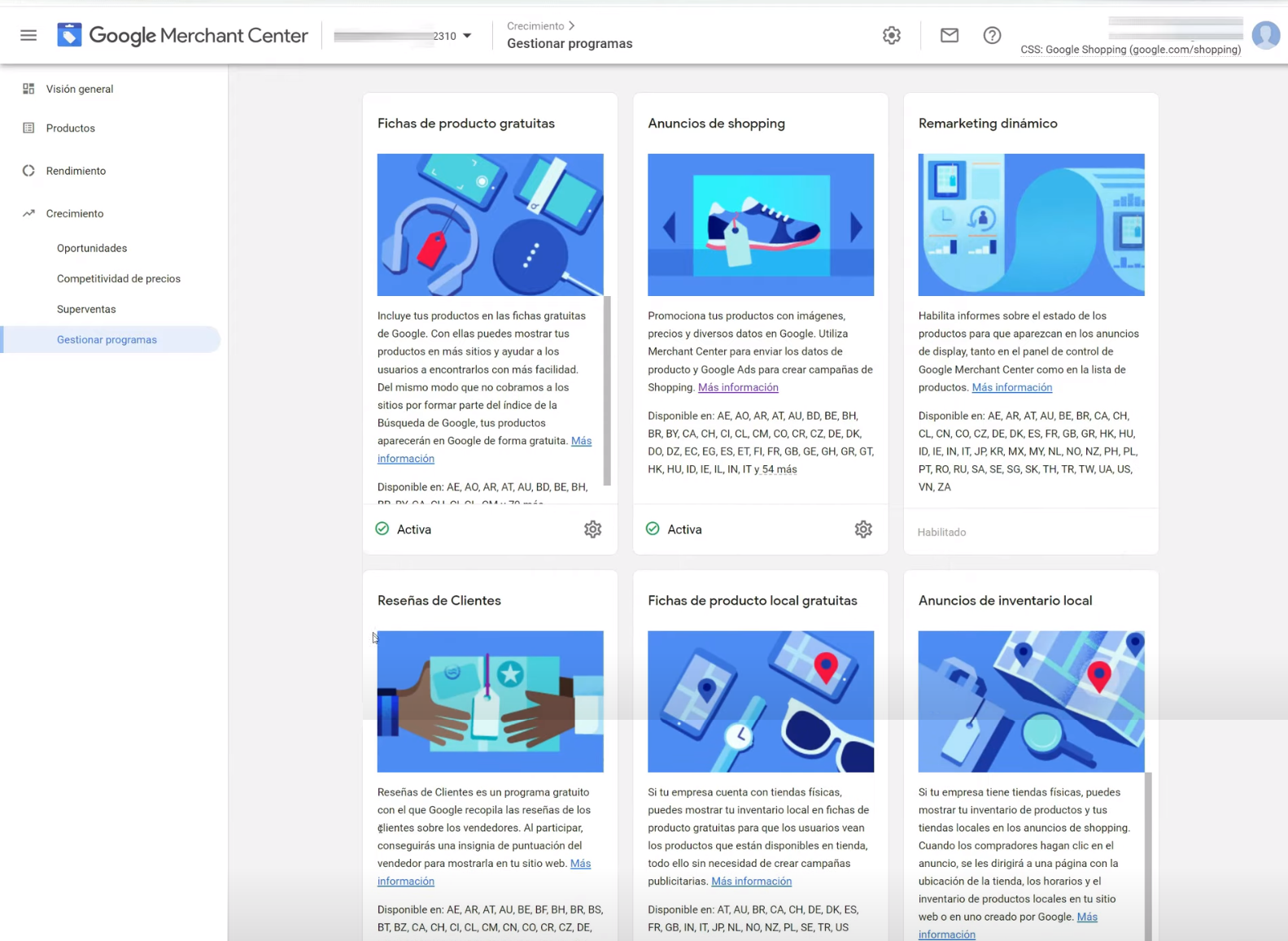
Task: Click the Fichas de producto gratuitas illustration
Action: 491,224
